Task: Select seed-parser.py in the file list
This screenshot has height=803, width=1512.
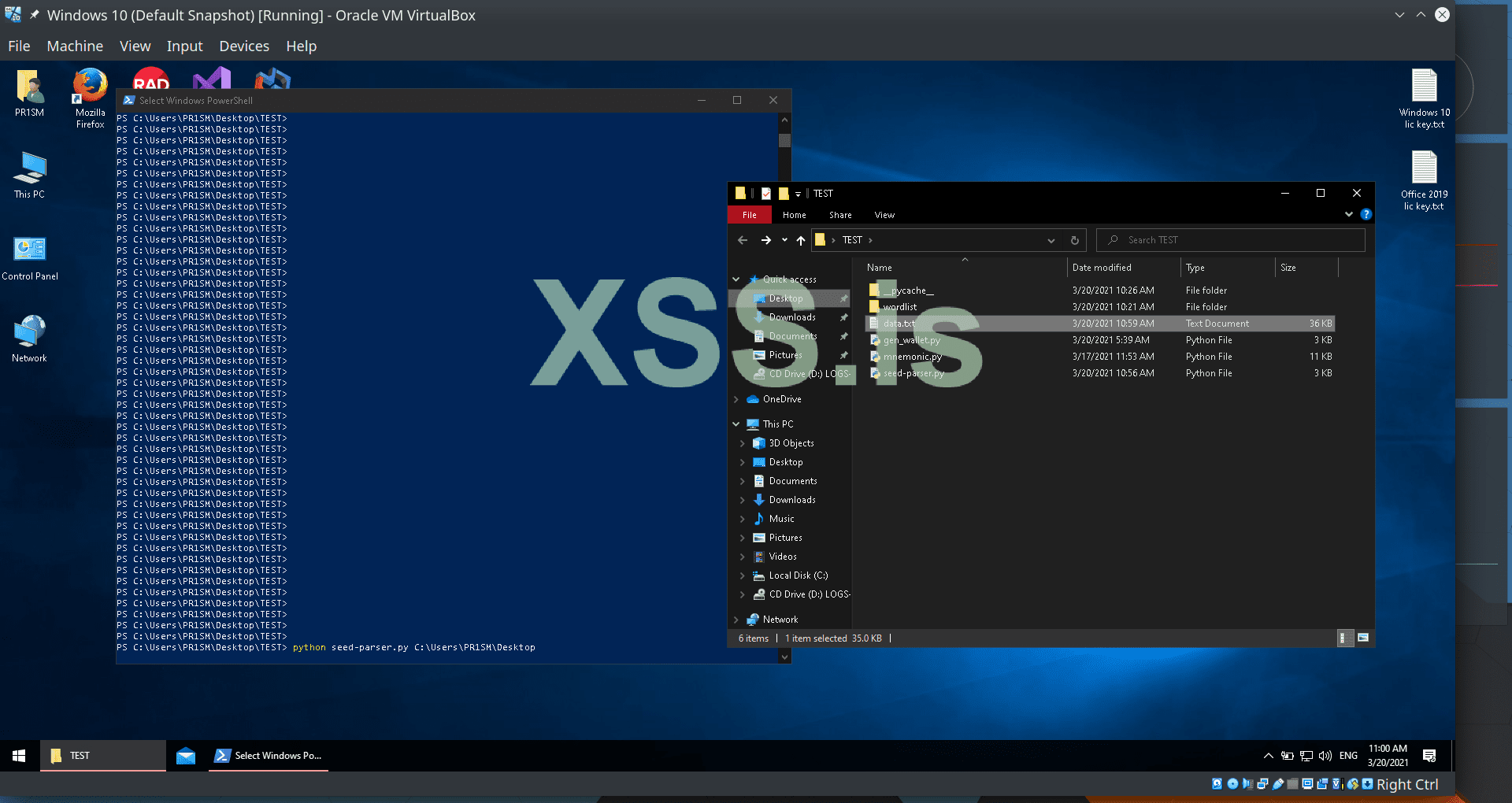Action: [x=912, y=373]
